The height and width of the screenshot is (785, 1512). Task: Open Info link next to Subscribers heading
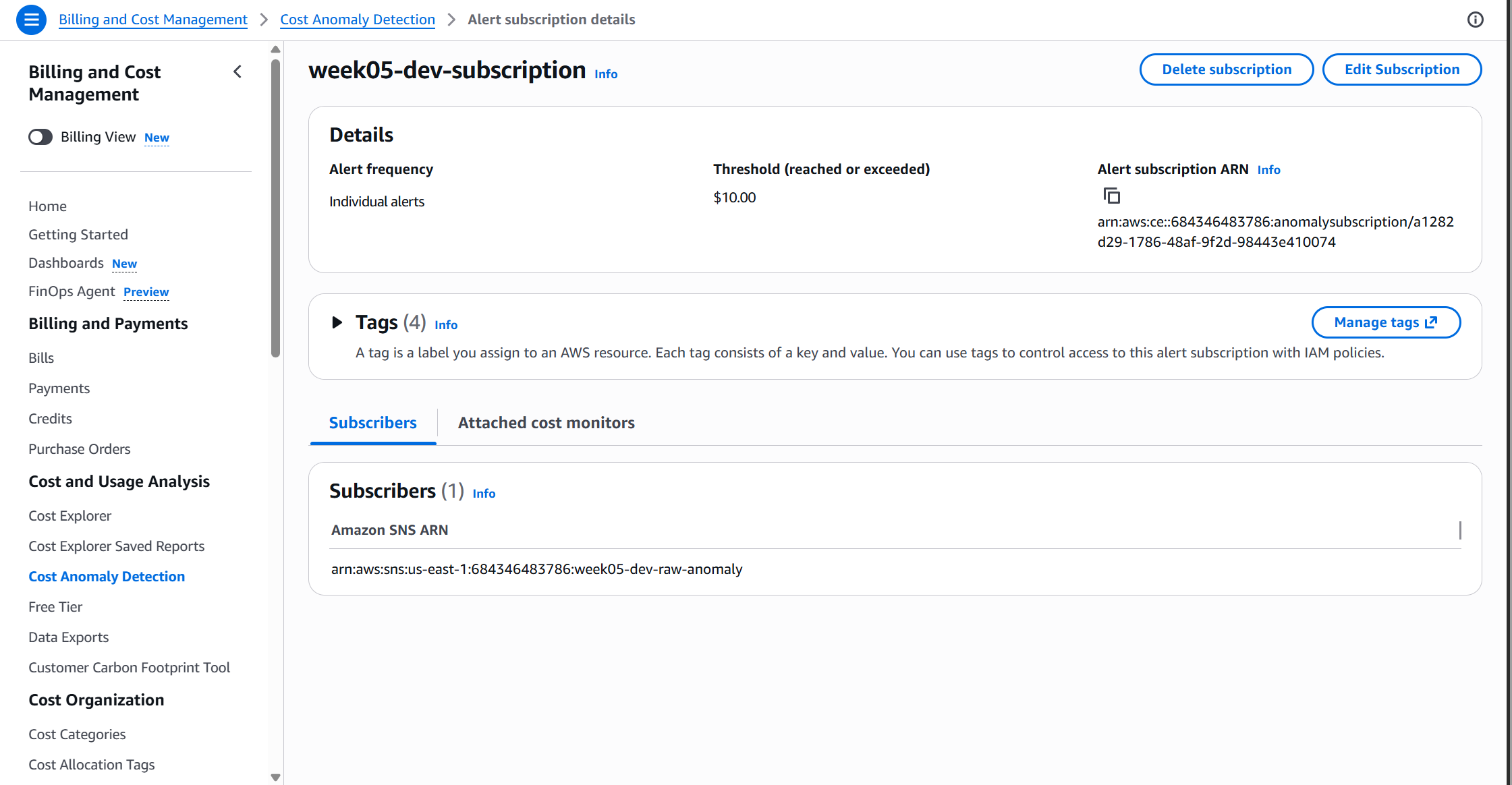pos(484,494)
